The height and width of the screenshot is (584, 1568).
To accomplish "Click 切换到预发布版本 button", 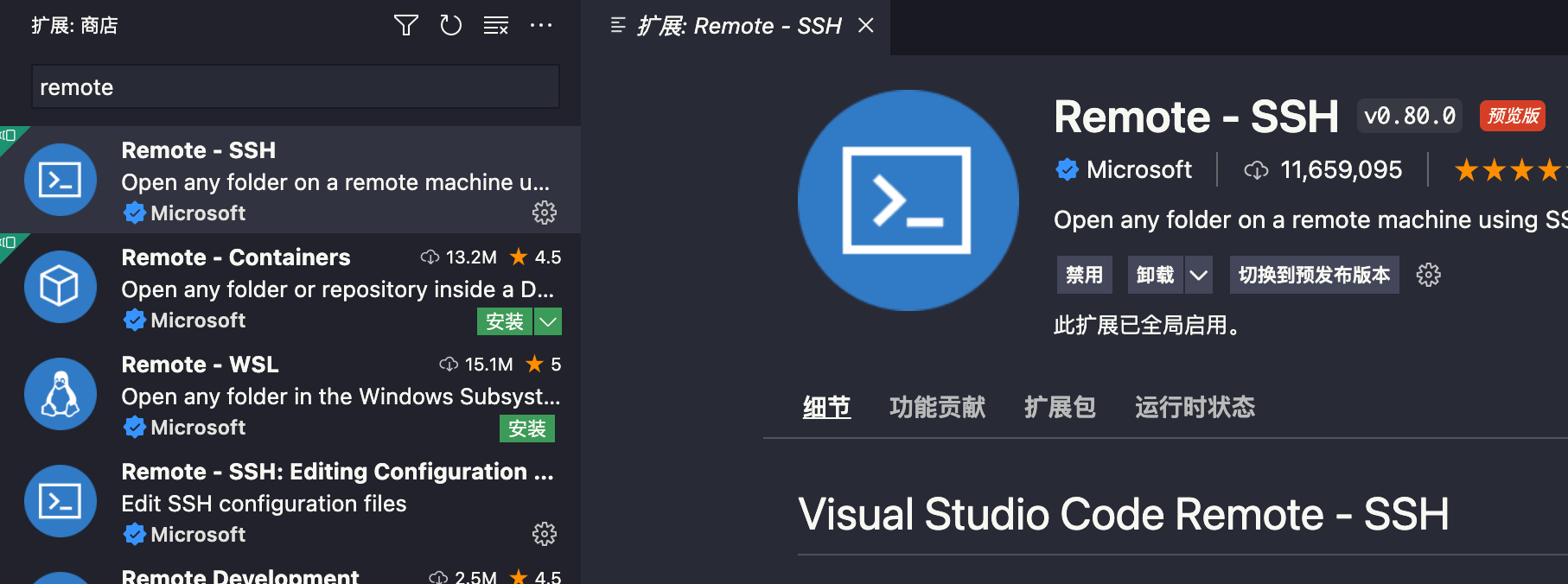I will coord(1315,275).
